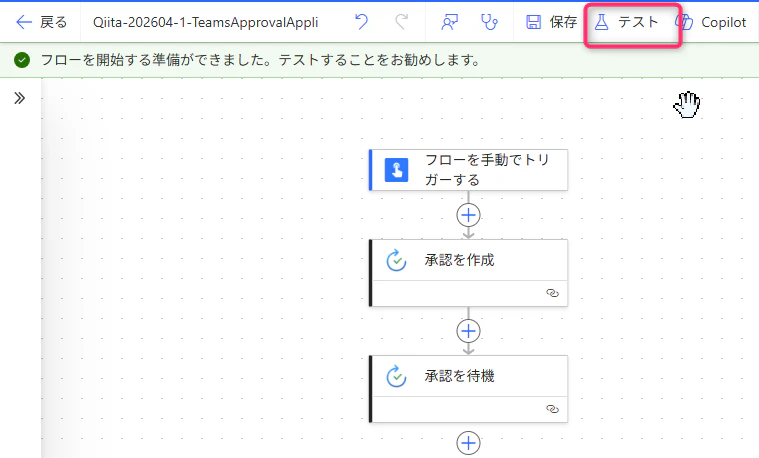Select the 承認を待機 action card

pos(468,389)
